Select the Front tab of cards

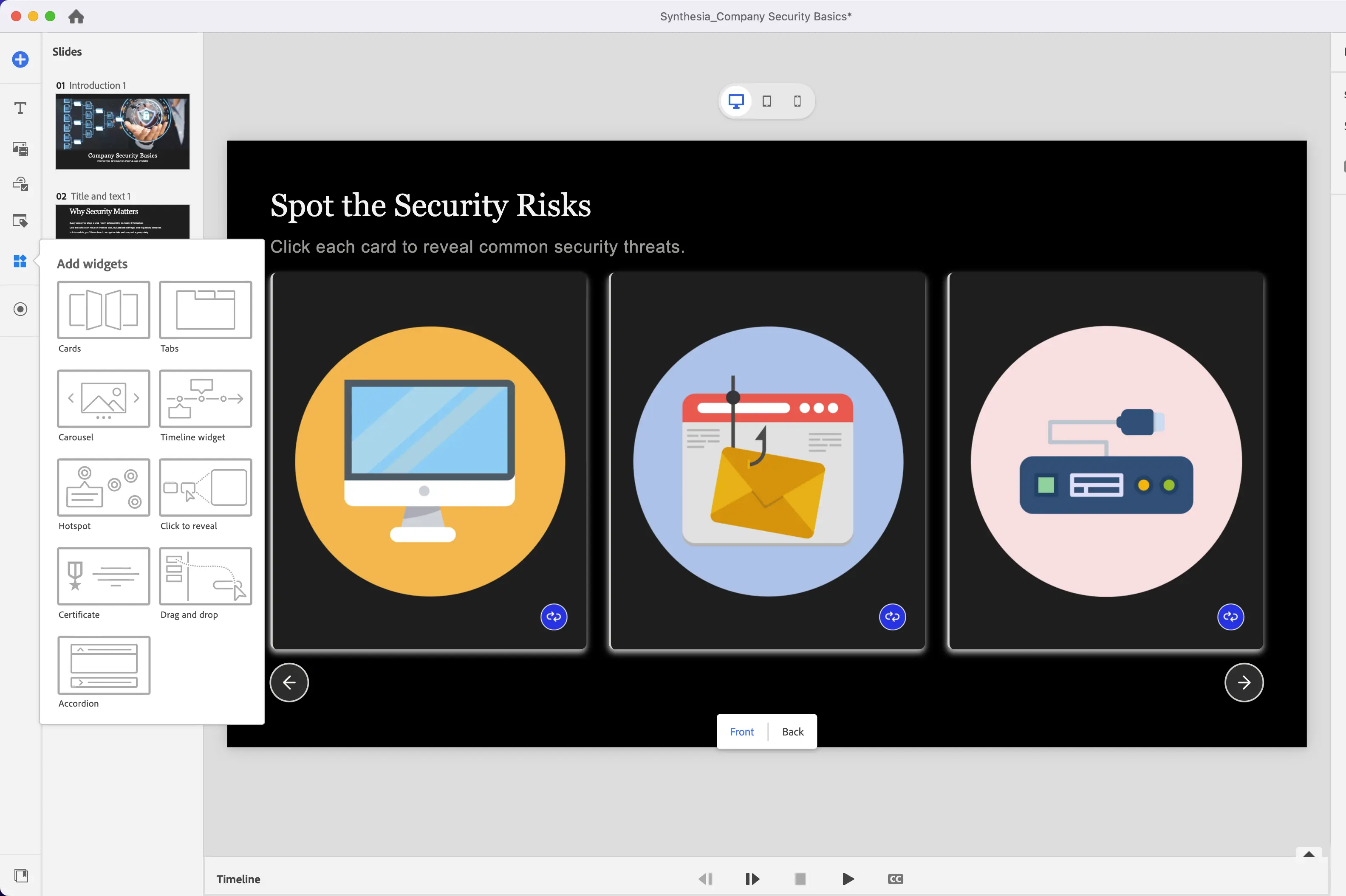pos(741,732)
